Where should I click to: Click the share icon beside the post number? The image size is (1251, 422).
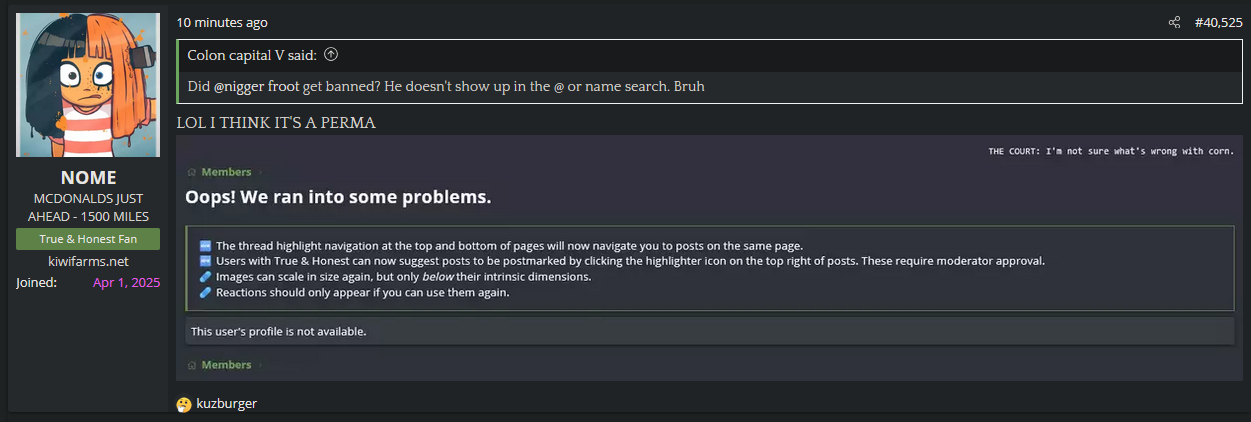[x=1174, y=22]
